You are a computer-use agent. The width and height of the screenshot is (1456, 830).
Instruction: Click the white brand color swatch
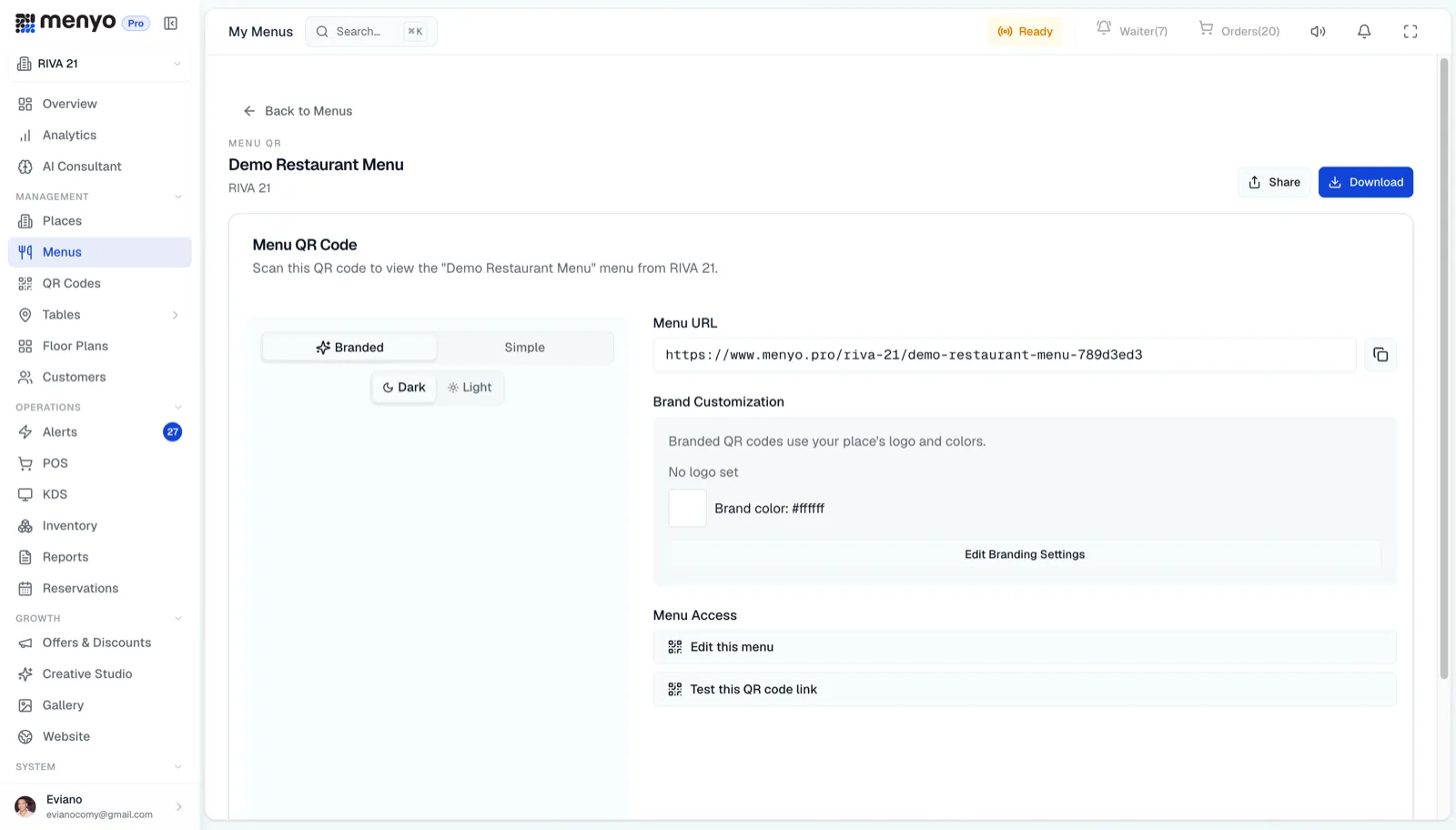pos(687,509)
